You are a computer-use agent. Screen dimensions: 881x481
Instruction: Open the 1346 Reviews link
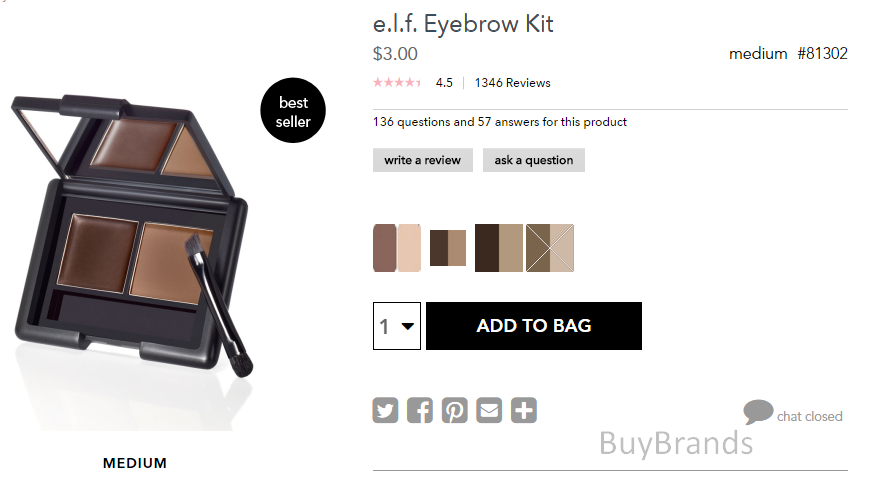pos(512,83)
